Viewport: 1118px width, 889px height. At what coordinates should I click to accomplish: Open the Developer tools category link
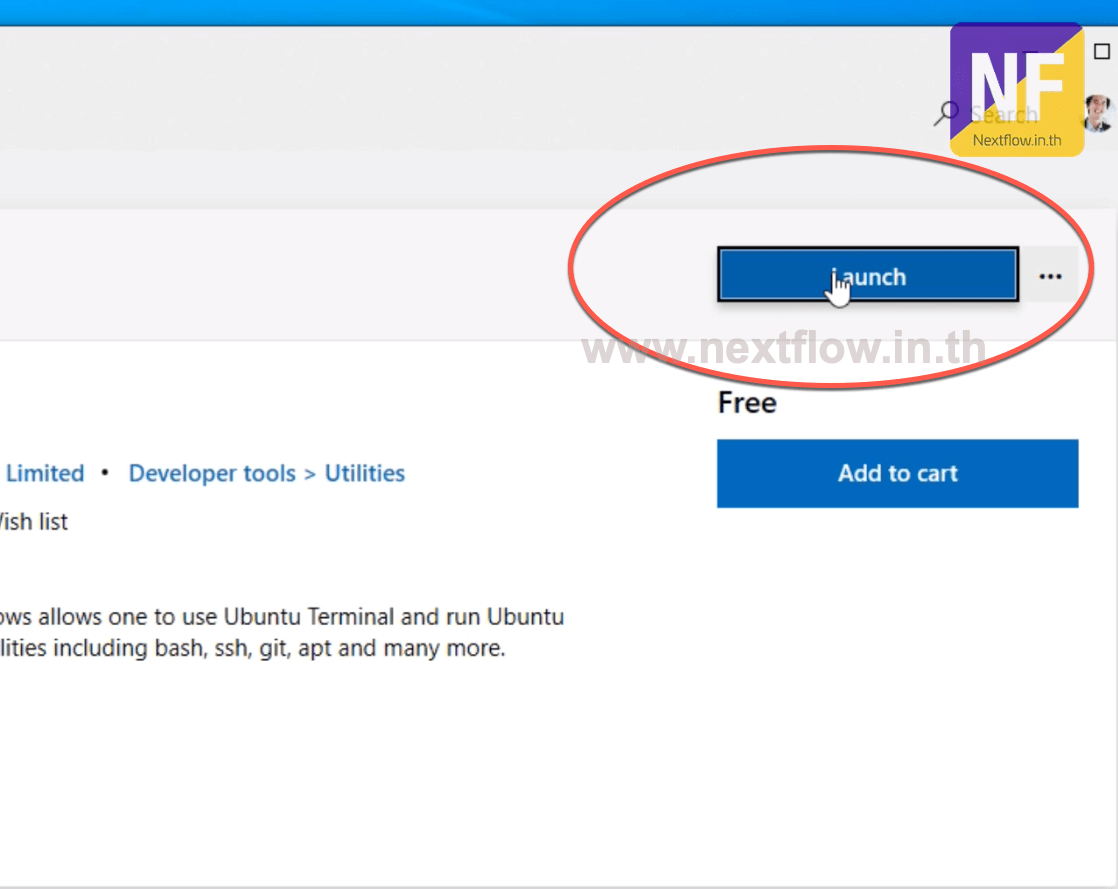[212, 473]
